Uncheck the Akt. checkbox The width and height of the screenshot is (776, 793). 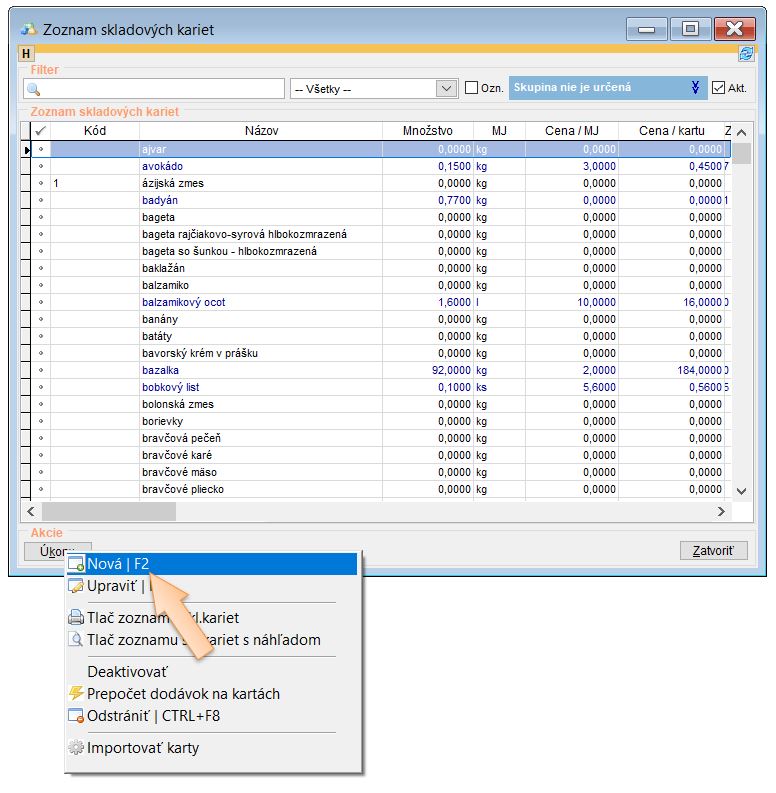coord(718,88)
